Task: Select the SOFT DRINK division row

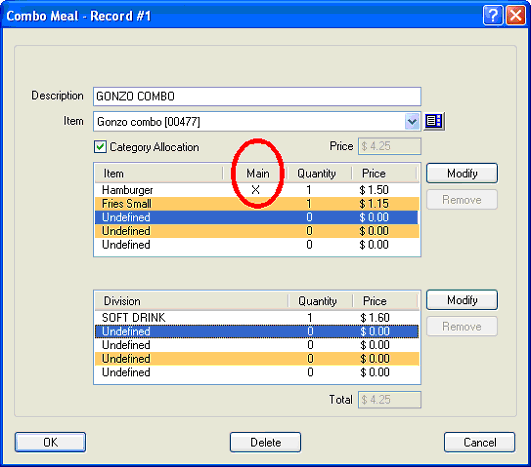Action: [257, 318]
